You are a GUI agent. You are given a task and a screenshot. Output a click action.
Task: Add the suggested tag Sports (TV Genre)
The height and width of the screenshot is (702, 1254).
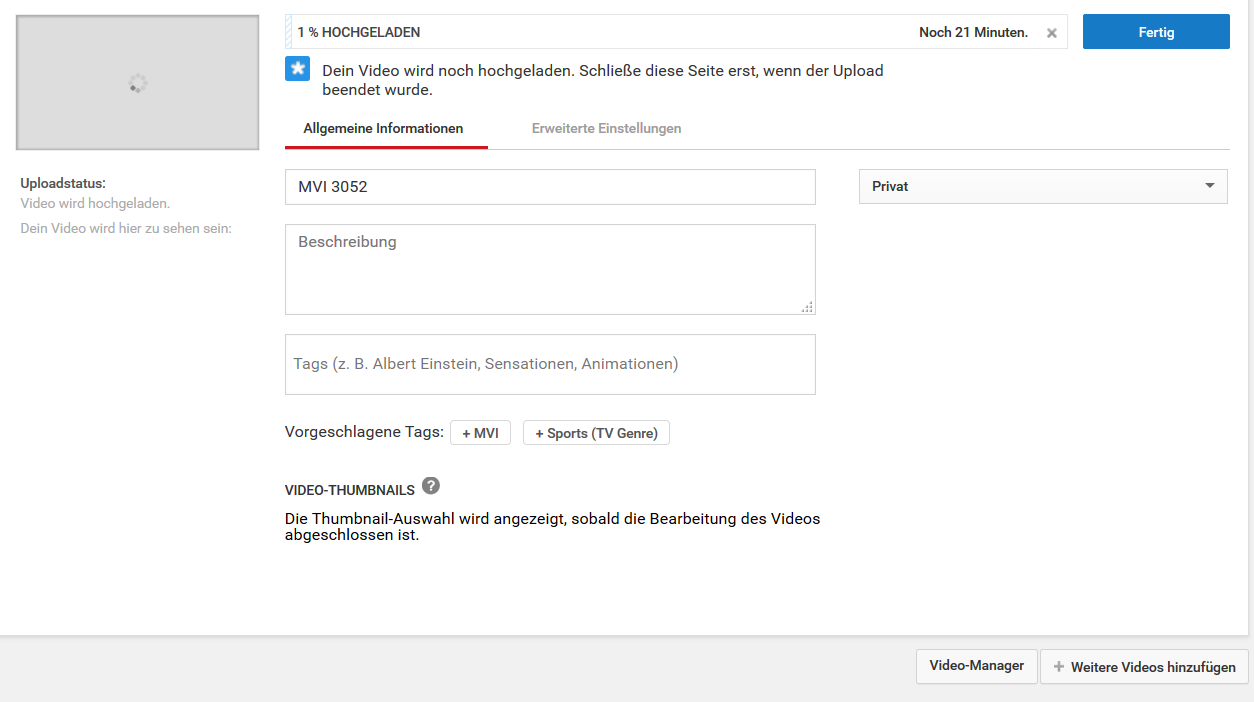(596, 433)
